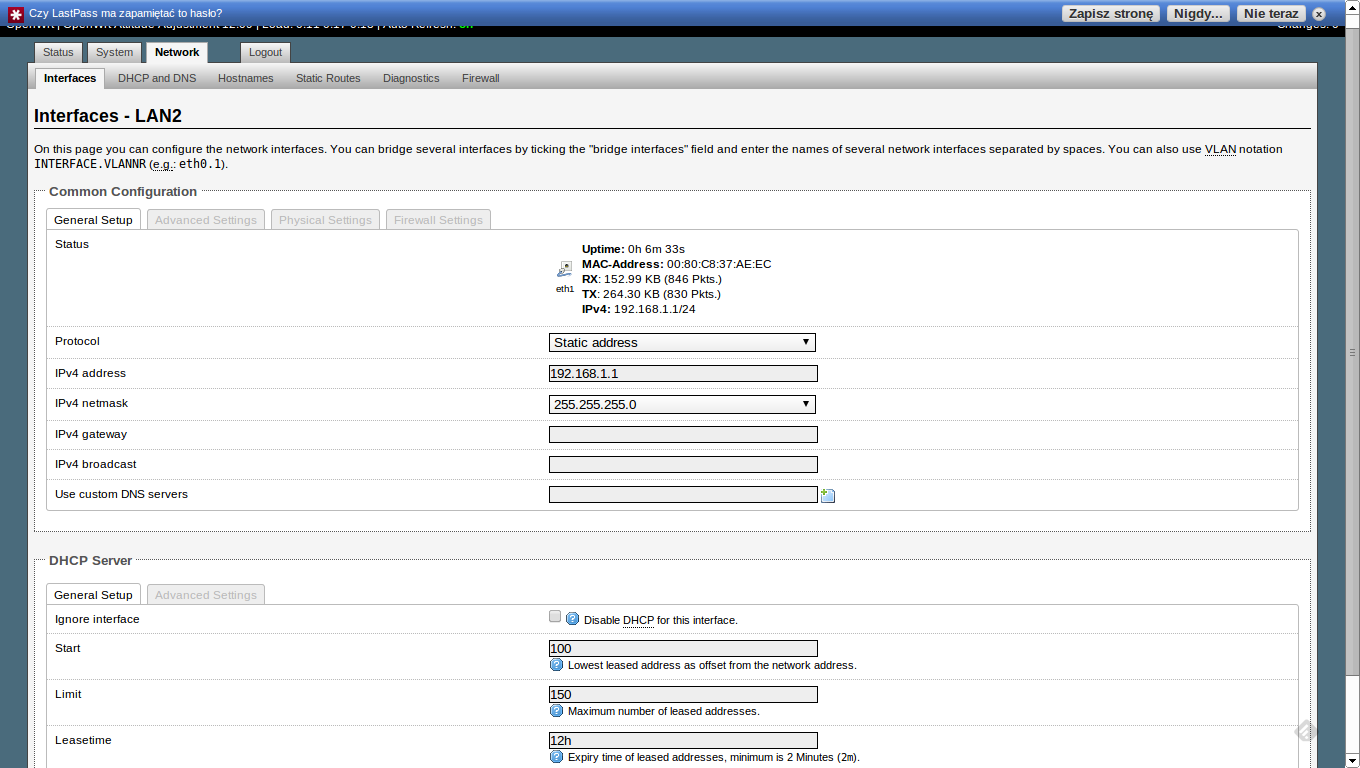Select DHCP Server General Setup tab
1360x768 pixels.
point(93,595)
